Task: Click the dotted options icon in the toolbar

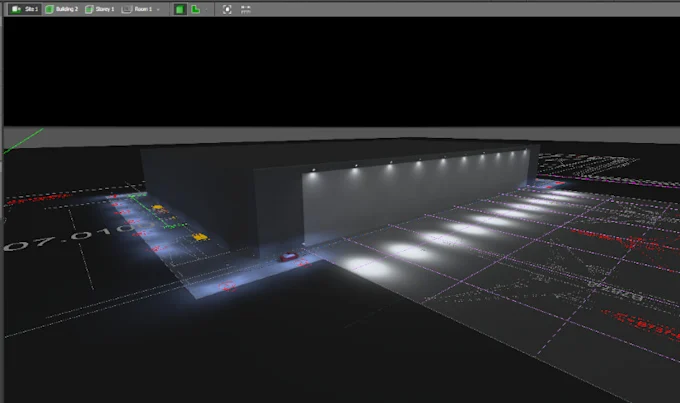Action: point(246,9)
